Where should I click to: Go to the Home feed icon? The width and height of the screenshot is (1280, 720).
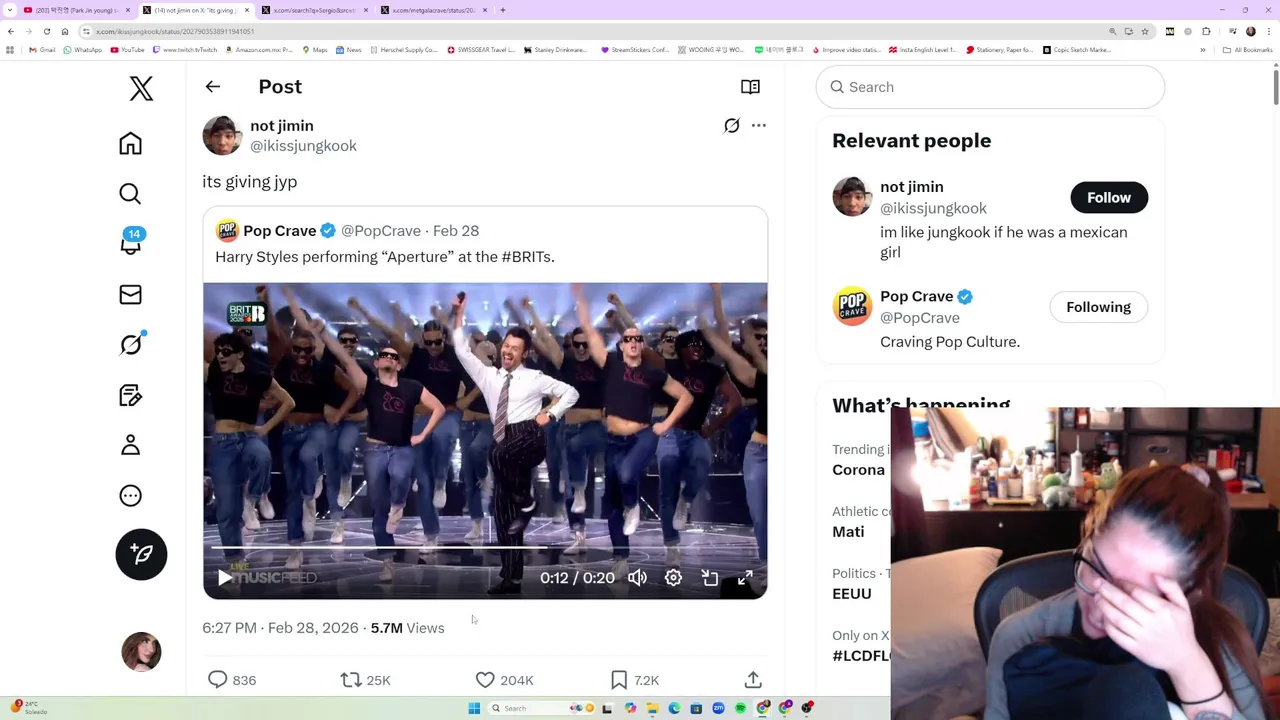(130, 143)
